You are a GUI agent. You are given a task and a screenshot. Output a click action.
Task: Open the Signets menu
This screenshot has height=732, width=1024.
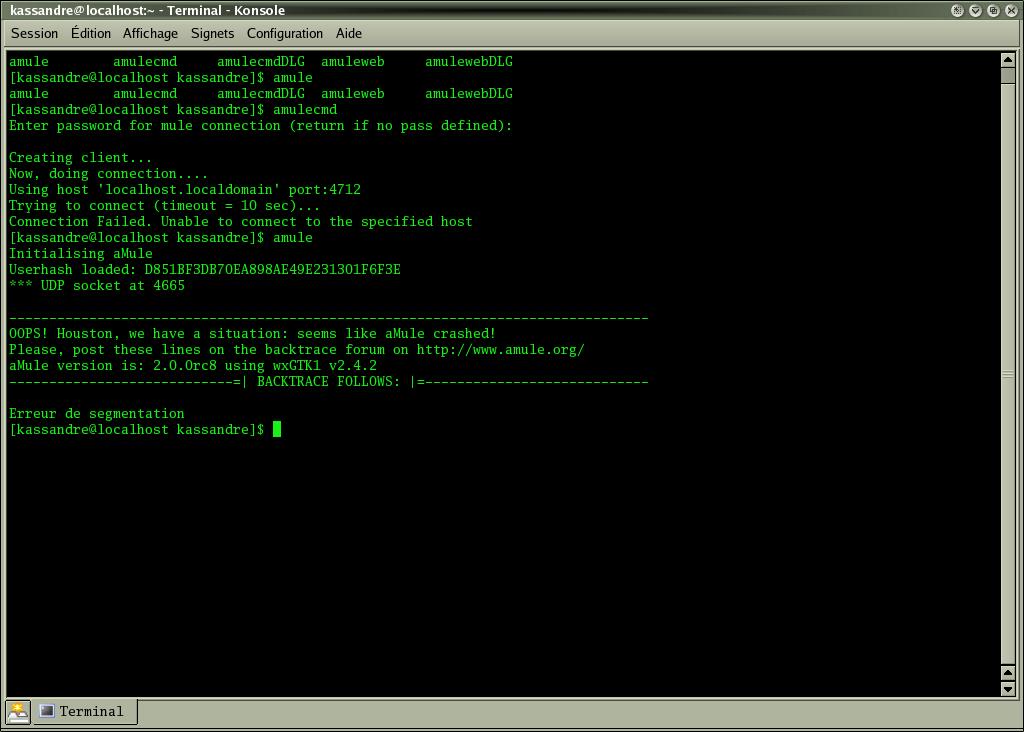(212, 33)
